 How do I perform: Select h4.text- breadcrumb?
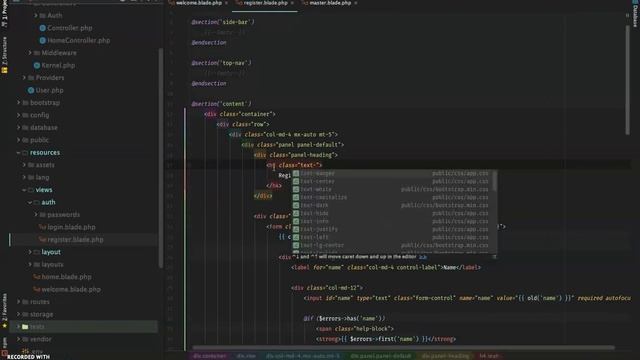pyautogui.click(x=489, y=356)
